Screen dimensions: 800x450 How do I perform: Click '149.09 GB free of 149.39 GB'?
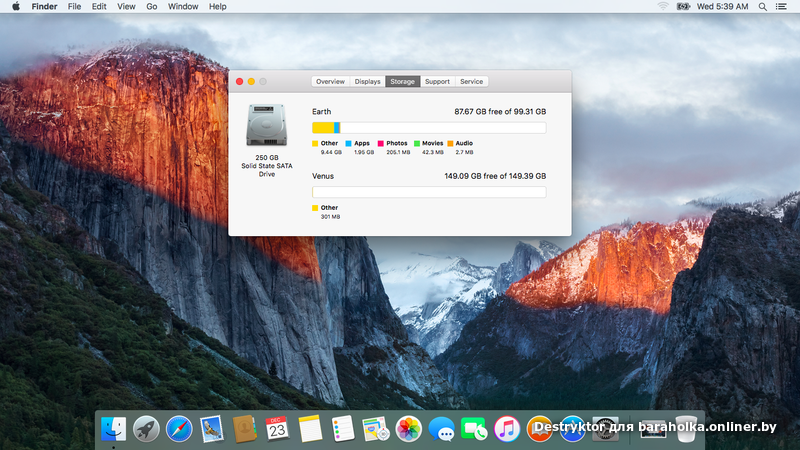(x=495, y=176)
